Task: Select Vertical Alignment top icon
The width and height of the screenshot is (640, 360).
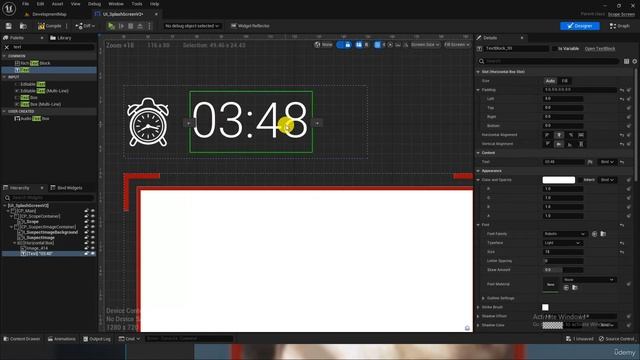Action: [548, 144]
